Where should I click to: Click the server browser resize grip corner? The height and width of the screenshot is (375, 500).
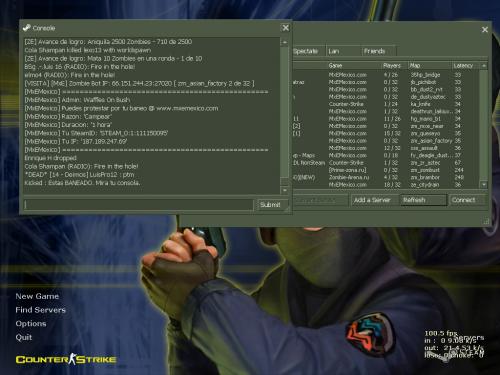point(486,221)
